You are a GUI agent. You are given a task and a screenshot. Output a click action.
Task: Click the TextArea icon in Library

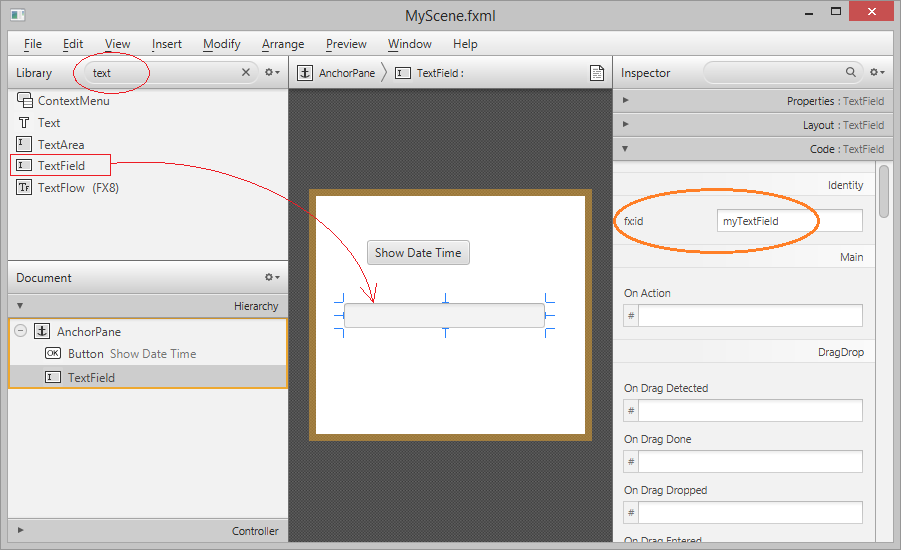[x=24, y=144]
